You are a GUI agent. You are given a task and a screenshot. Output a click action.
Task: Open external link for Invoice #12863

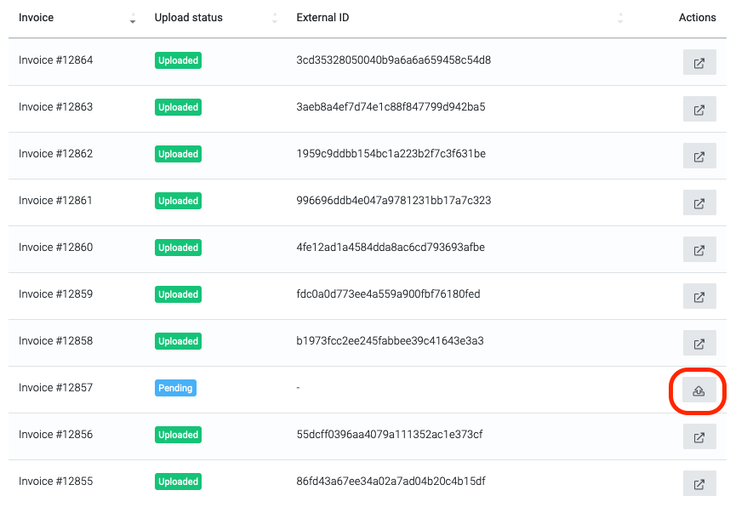[699, 109]
